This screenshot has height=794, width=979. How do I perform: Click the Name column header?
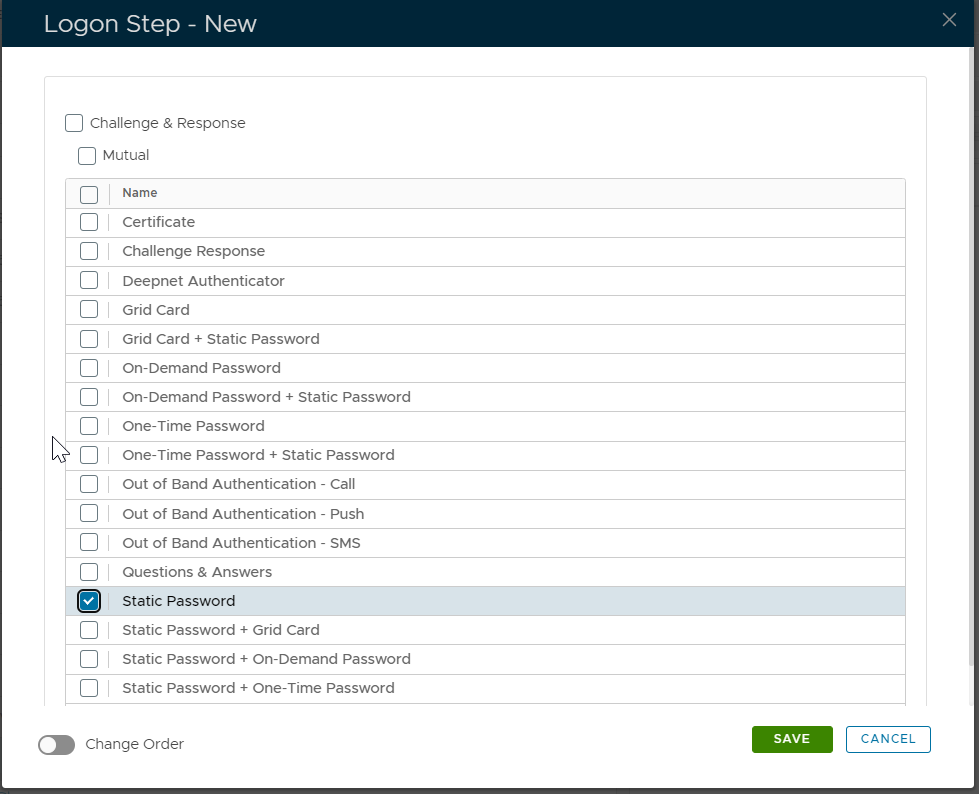click(140, 193)
